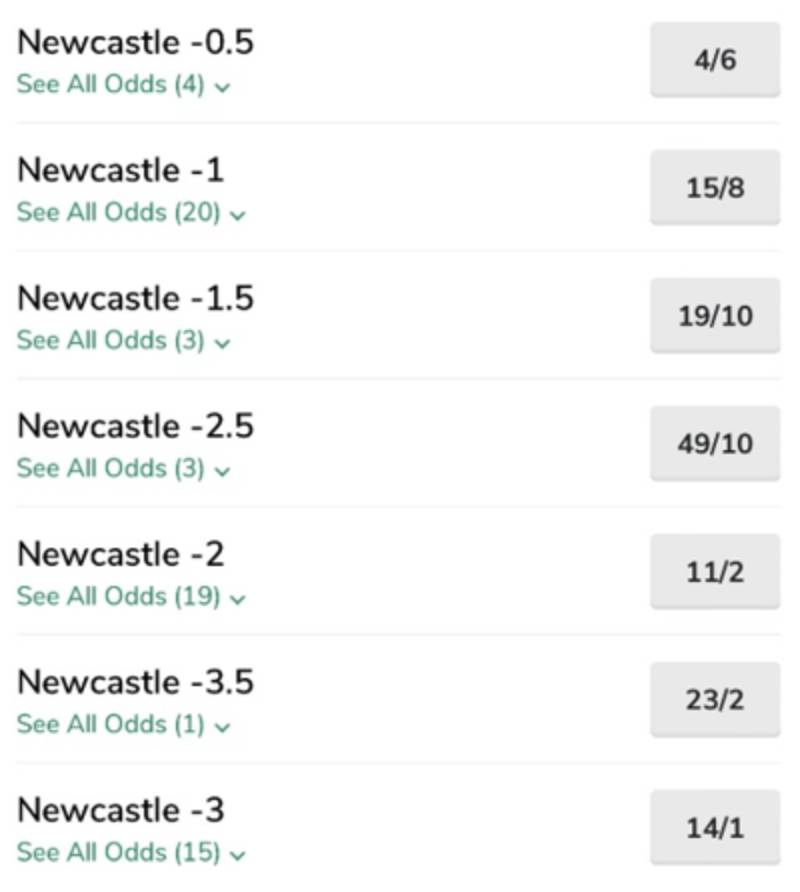Click the Newcastle -2 market title
The width and height of the screenshot is (800, 892).
[x=120, y=555]
